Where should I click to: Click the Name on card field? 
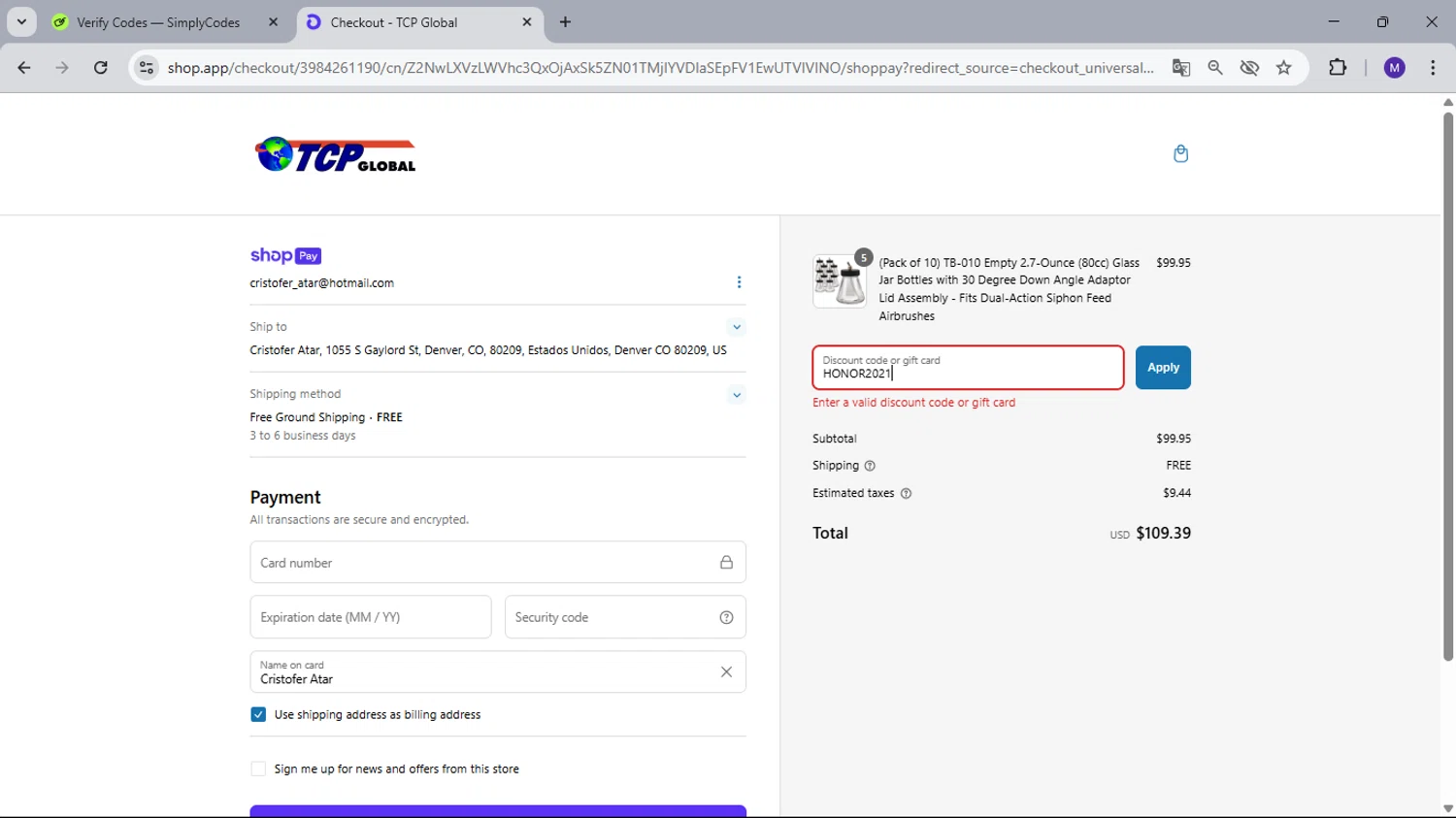point(498,671)
